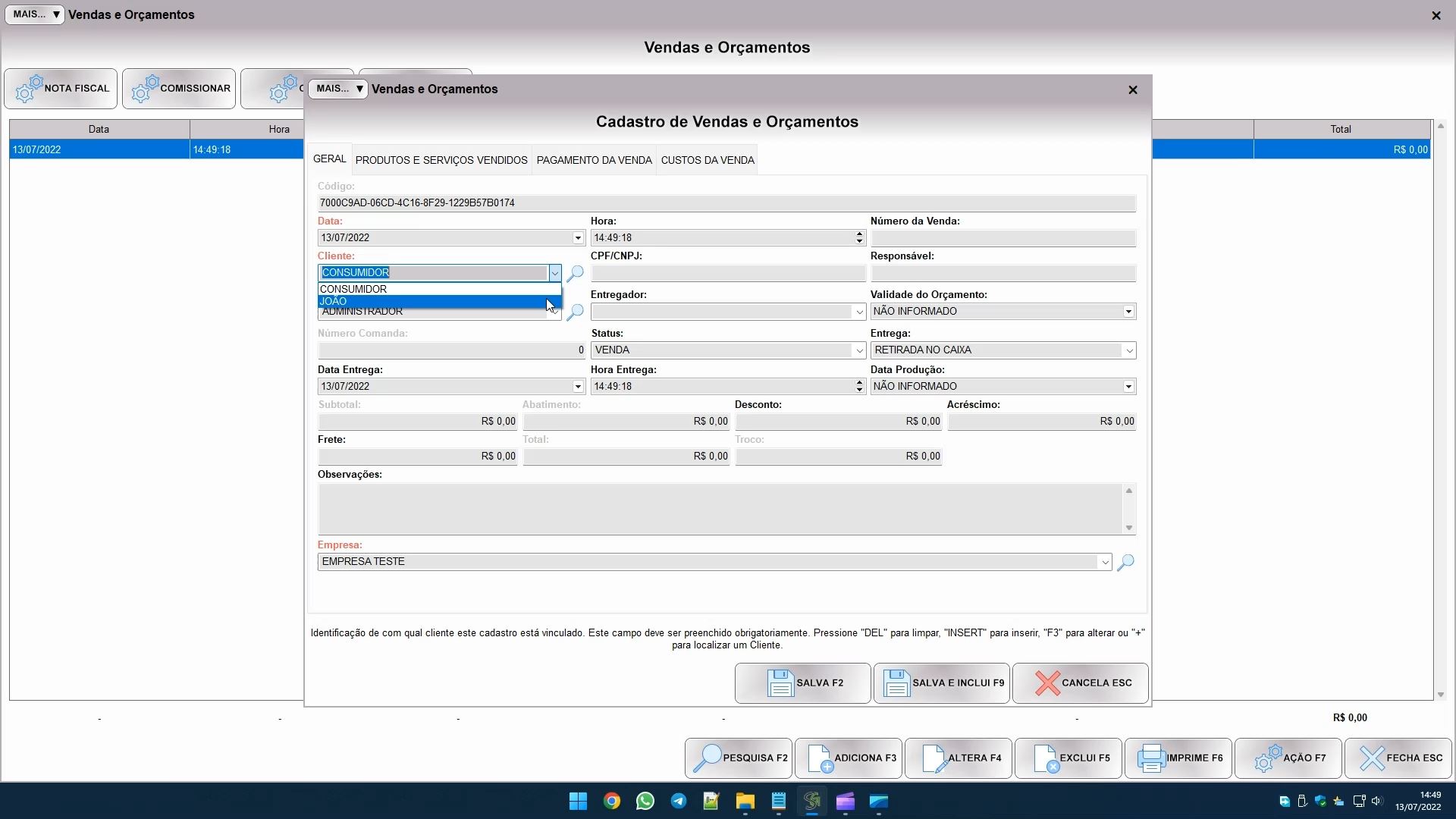
Task: Click the search magnifier beside Empresa field
Action: click(1125, 562)
